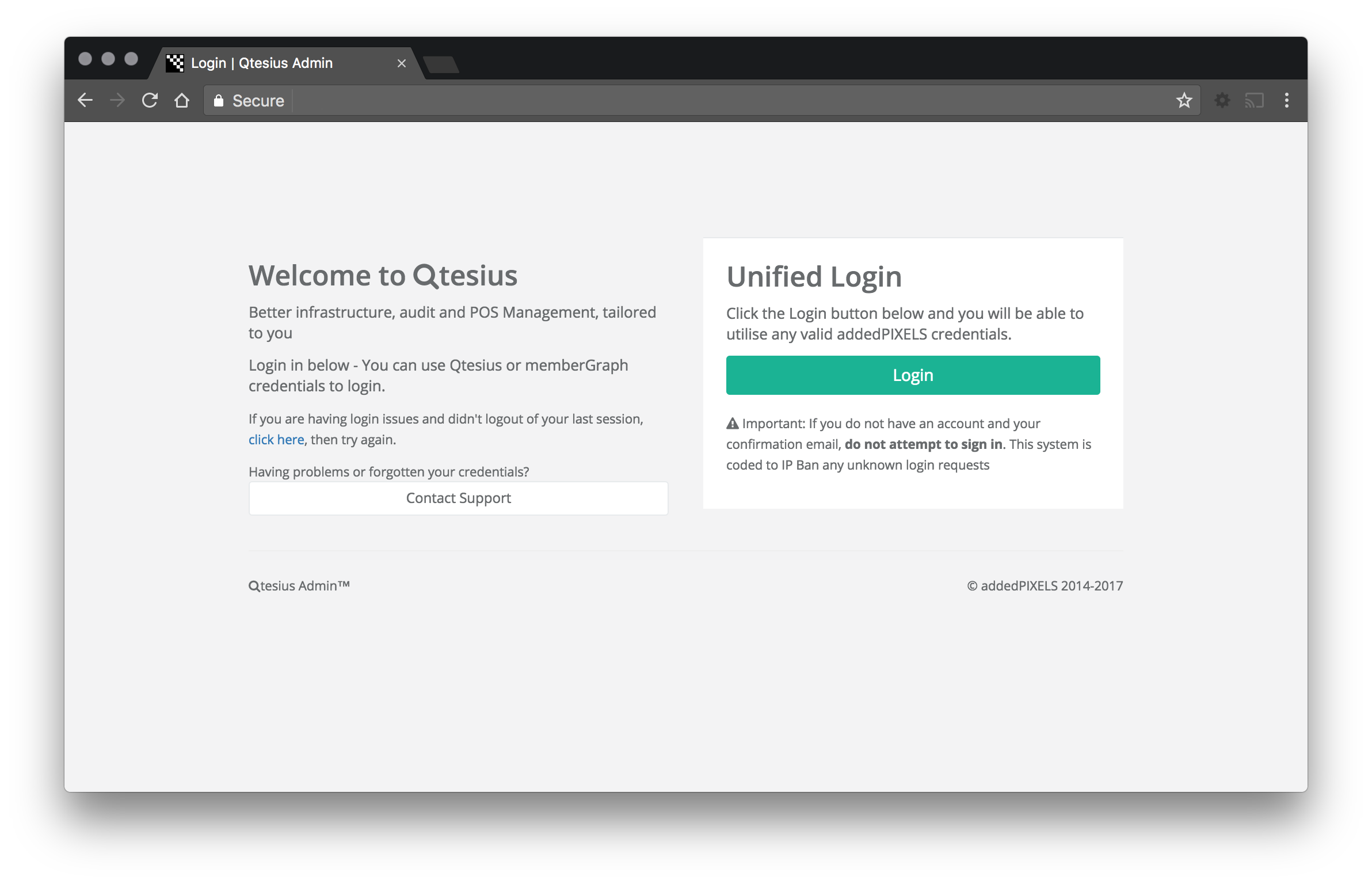
Task: Click the '© addedPIXELS 2014-2017' footer text
Action: pyautogui.click(x=1045, y=586)
